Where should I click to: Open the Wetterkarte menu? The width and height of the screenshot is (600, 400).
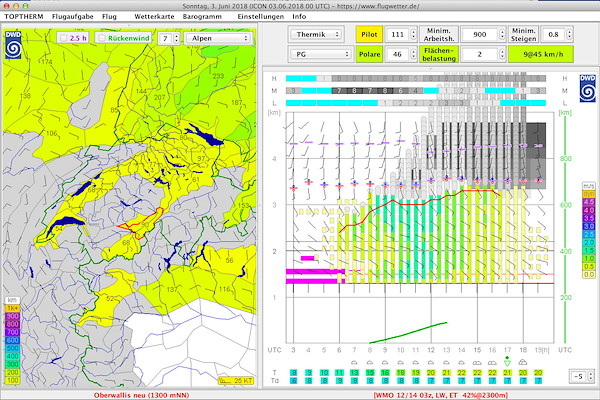point(154,16)
